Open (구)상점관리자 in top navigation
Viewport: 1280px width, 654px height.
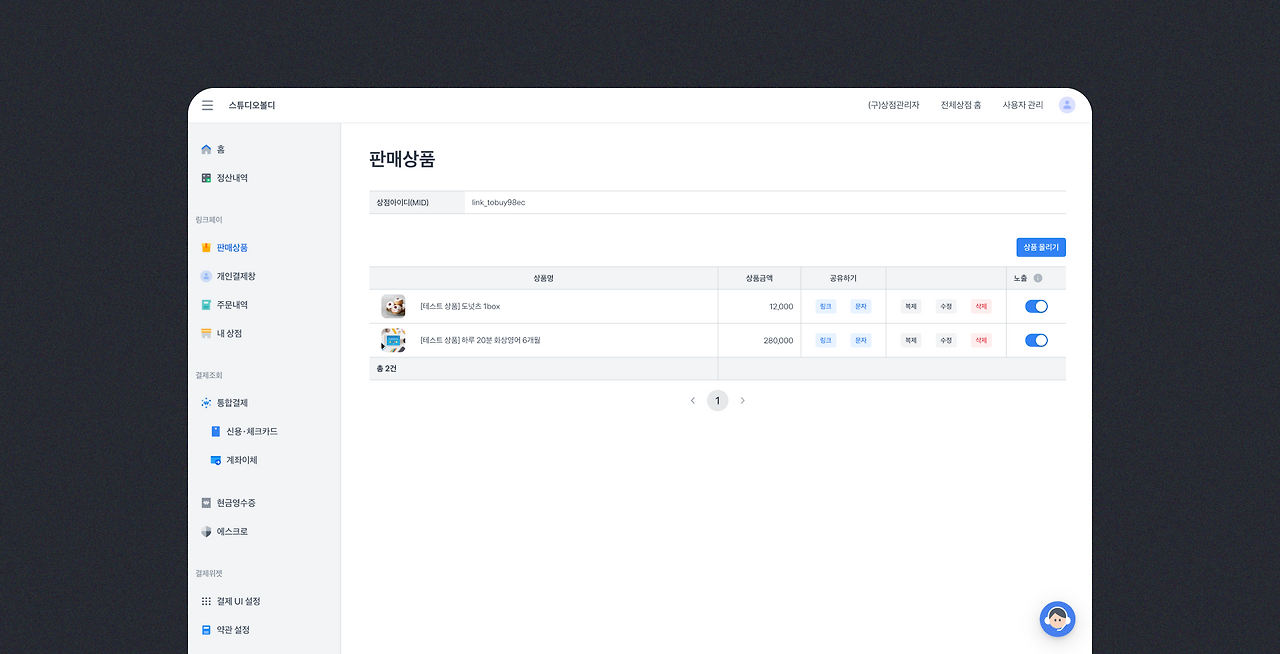point(893,105)
